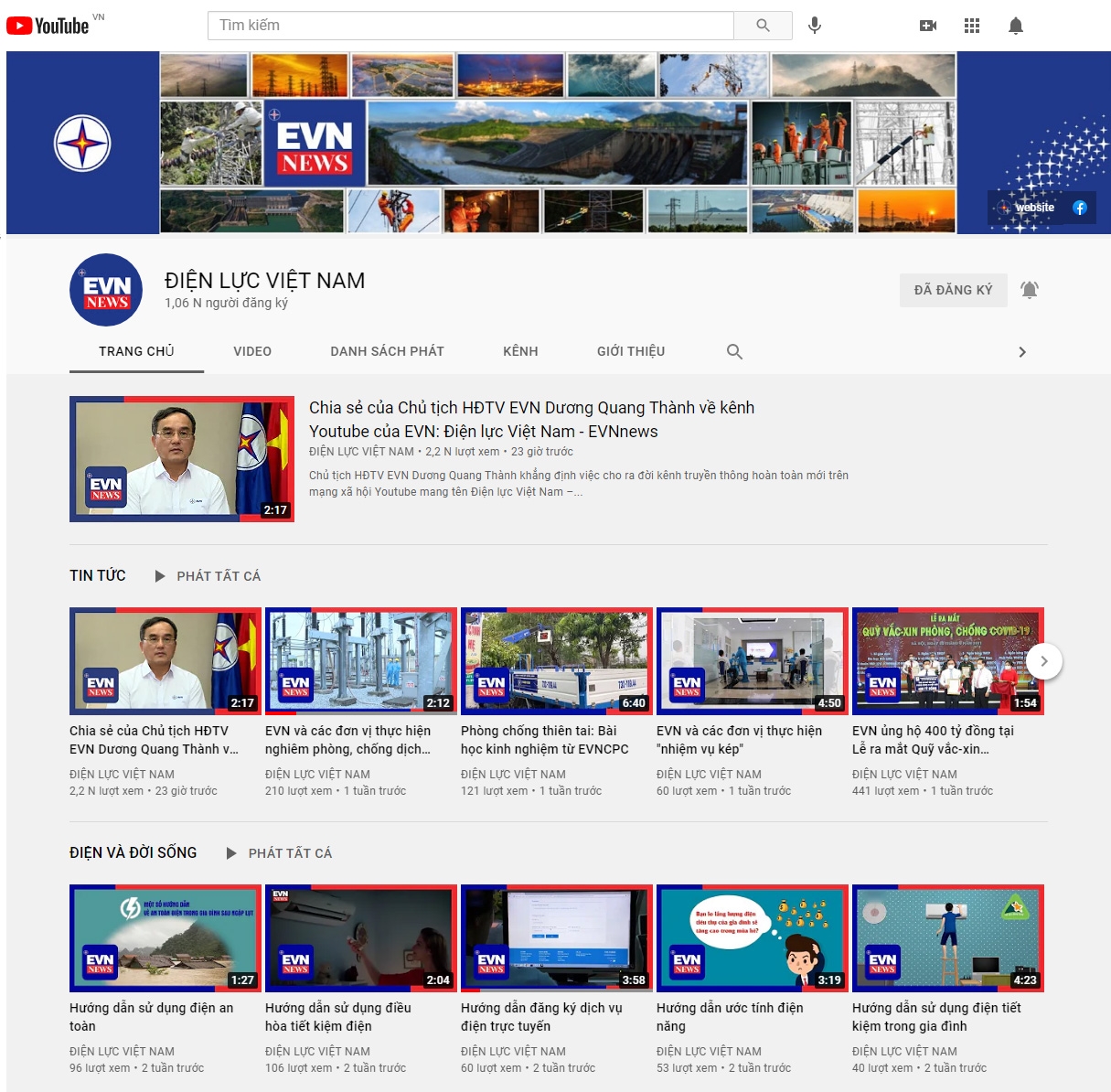Play all in ĐIỆN VÀ ĐỜI SỐNG
Image resolution: width=1111 pixels, height=1092 pixels.
[x=280, y=853]
